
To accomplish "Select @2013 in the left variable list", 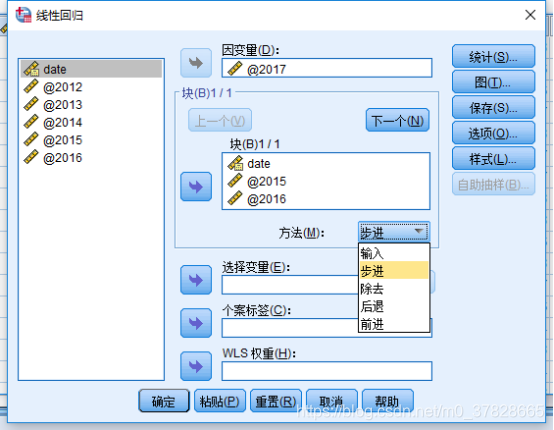I will 92,105.
